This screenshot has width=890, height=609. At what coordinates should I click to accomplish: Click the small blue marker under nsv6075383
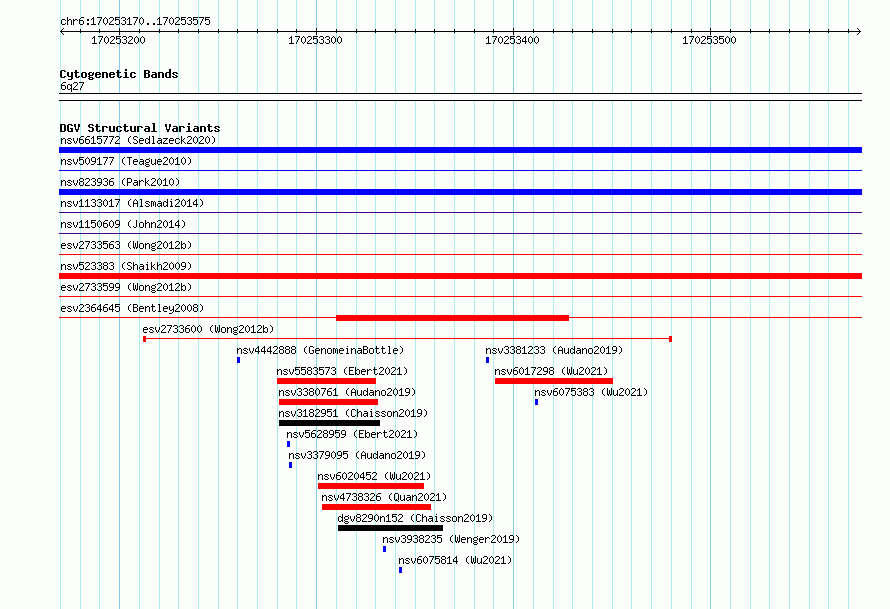click(536, 402)
